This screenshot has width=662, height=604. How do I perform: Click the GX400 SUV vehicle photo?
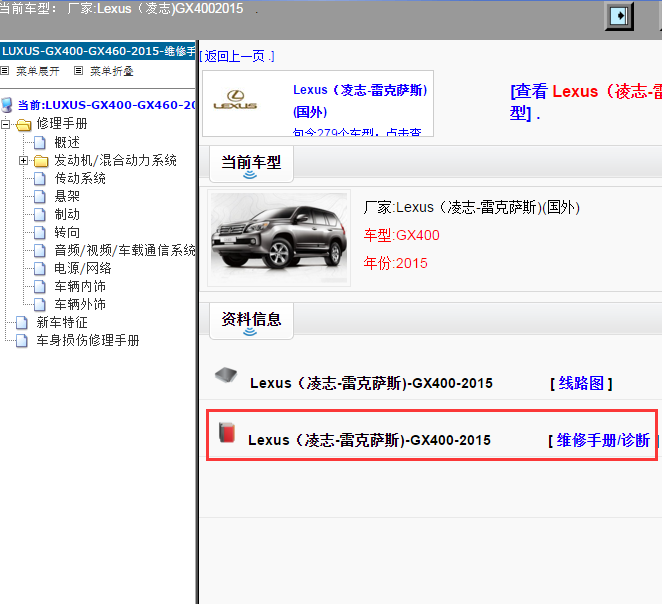tap(279, 238)
